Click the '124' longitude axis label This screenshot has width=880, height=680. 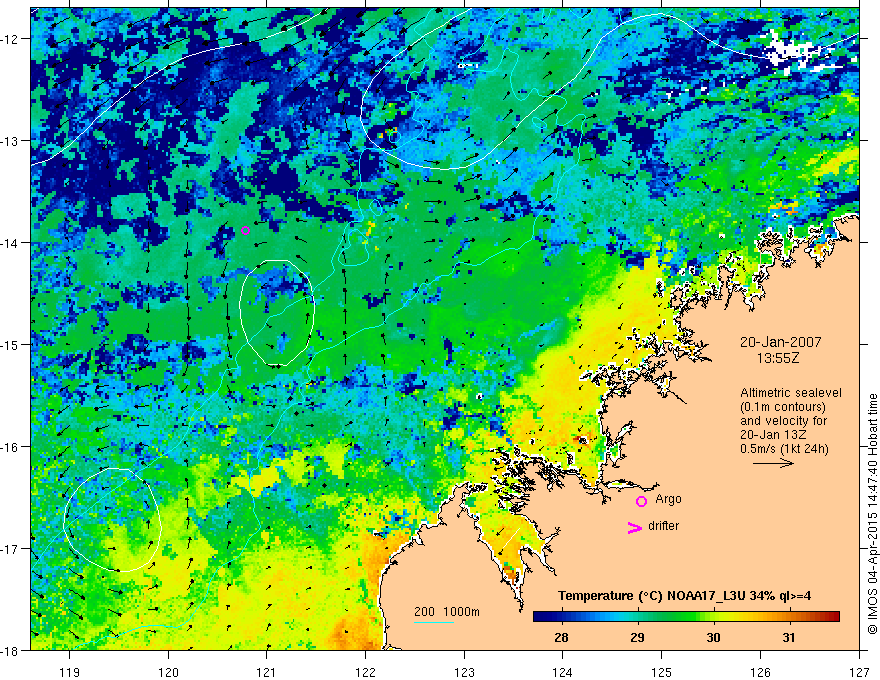click(563, 672)
